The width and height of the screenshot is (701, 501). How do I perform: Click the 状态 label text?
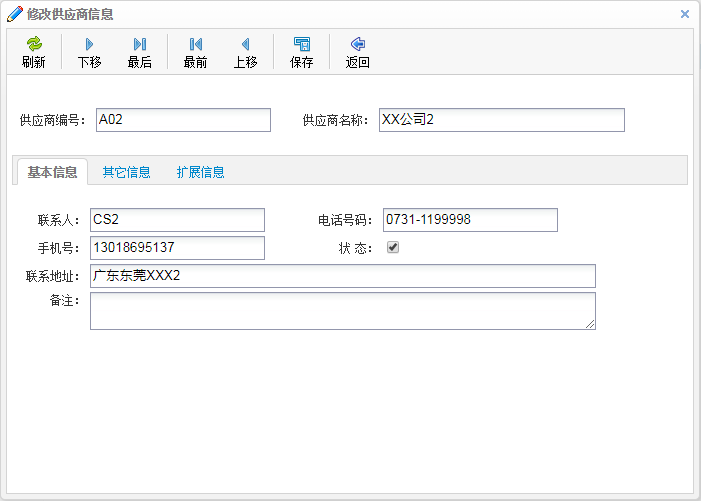point(355,248)
